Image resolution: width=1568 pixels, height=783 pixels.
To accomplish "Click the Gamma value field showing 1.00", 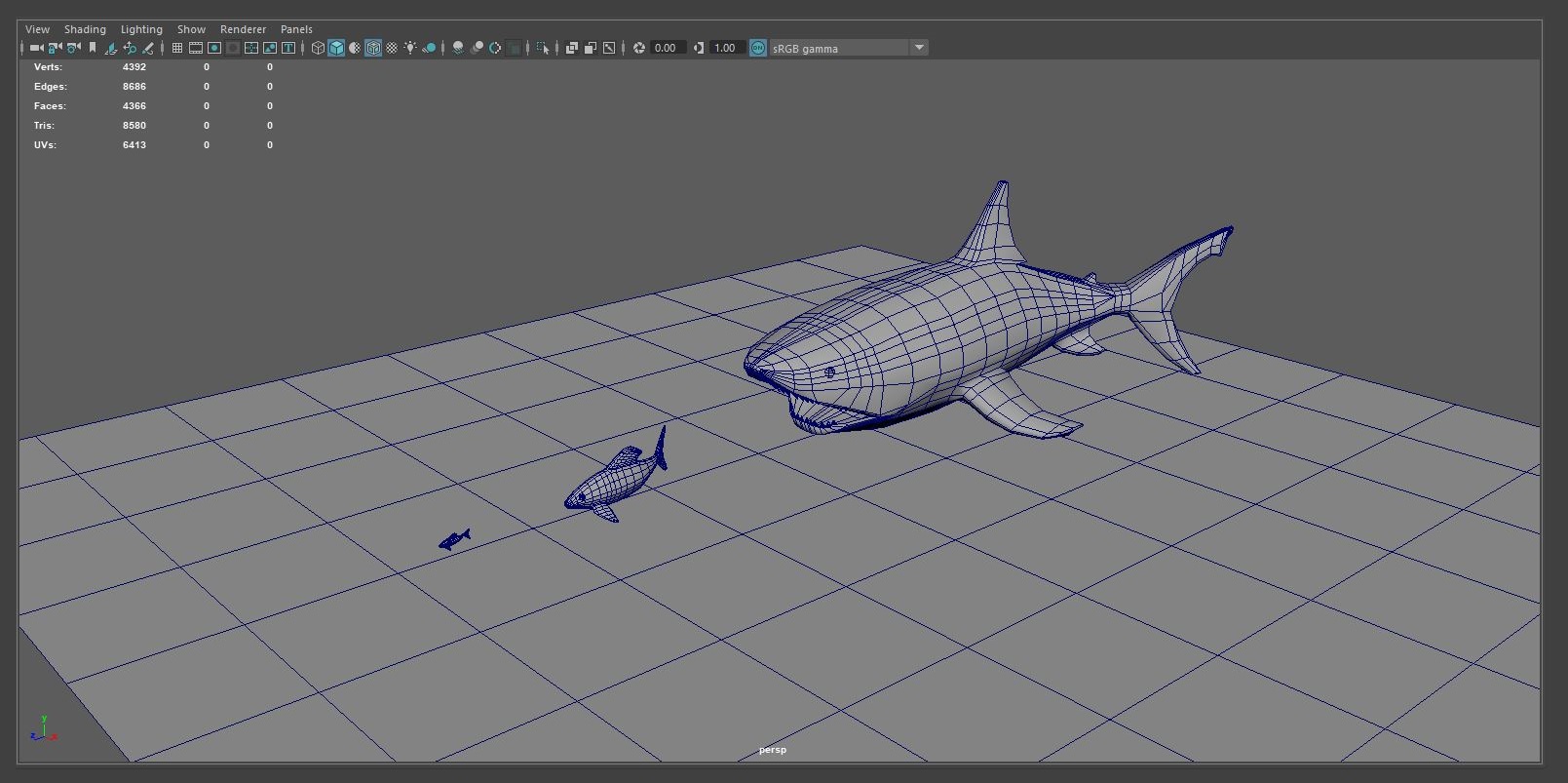I will pos(726,48).
